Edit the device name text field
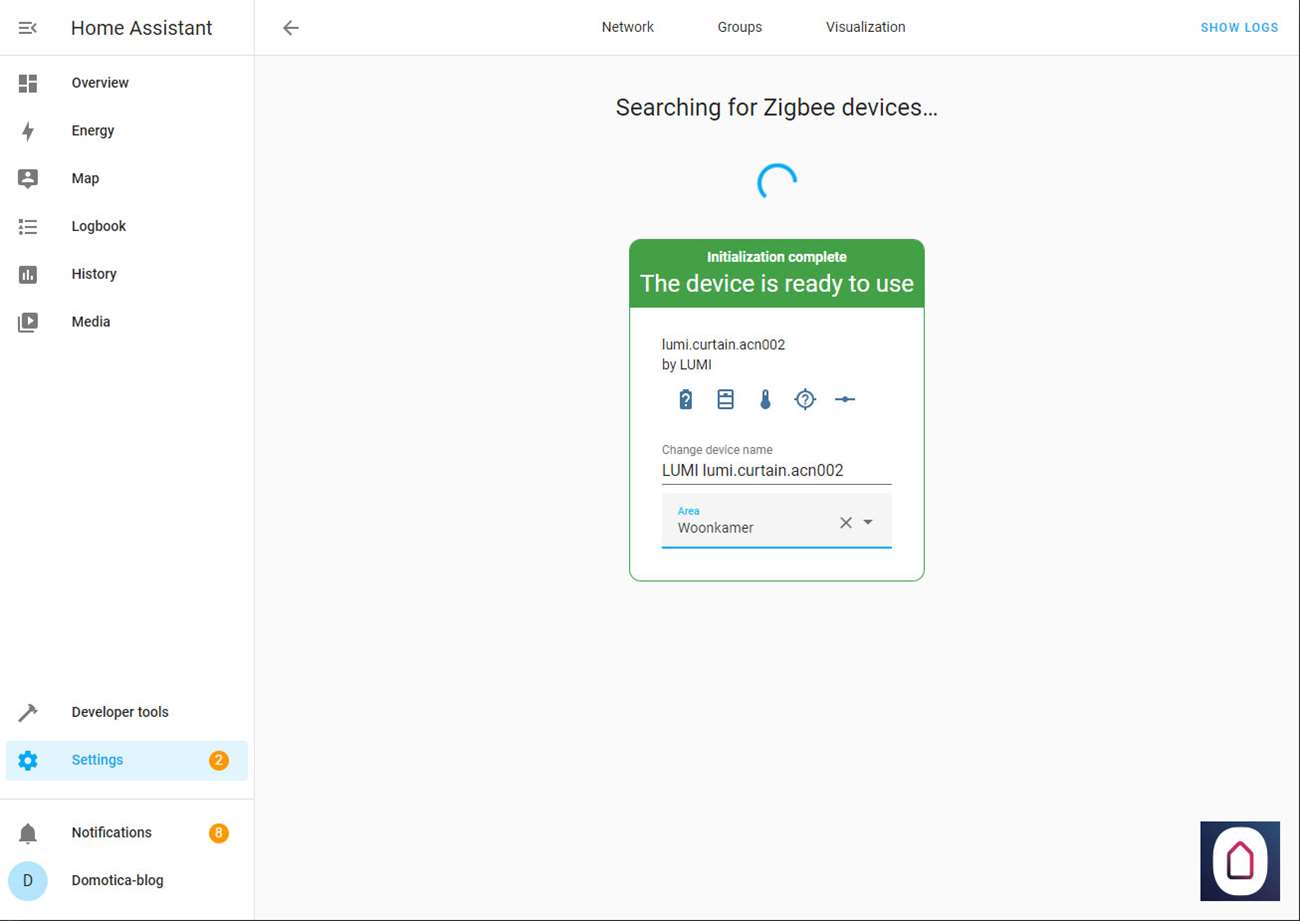 (x=775, y=470)
